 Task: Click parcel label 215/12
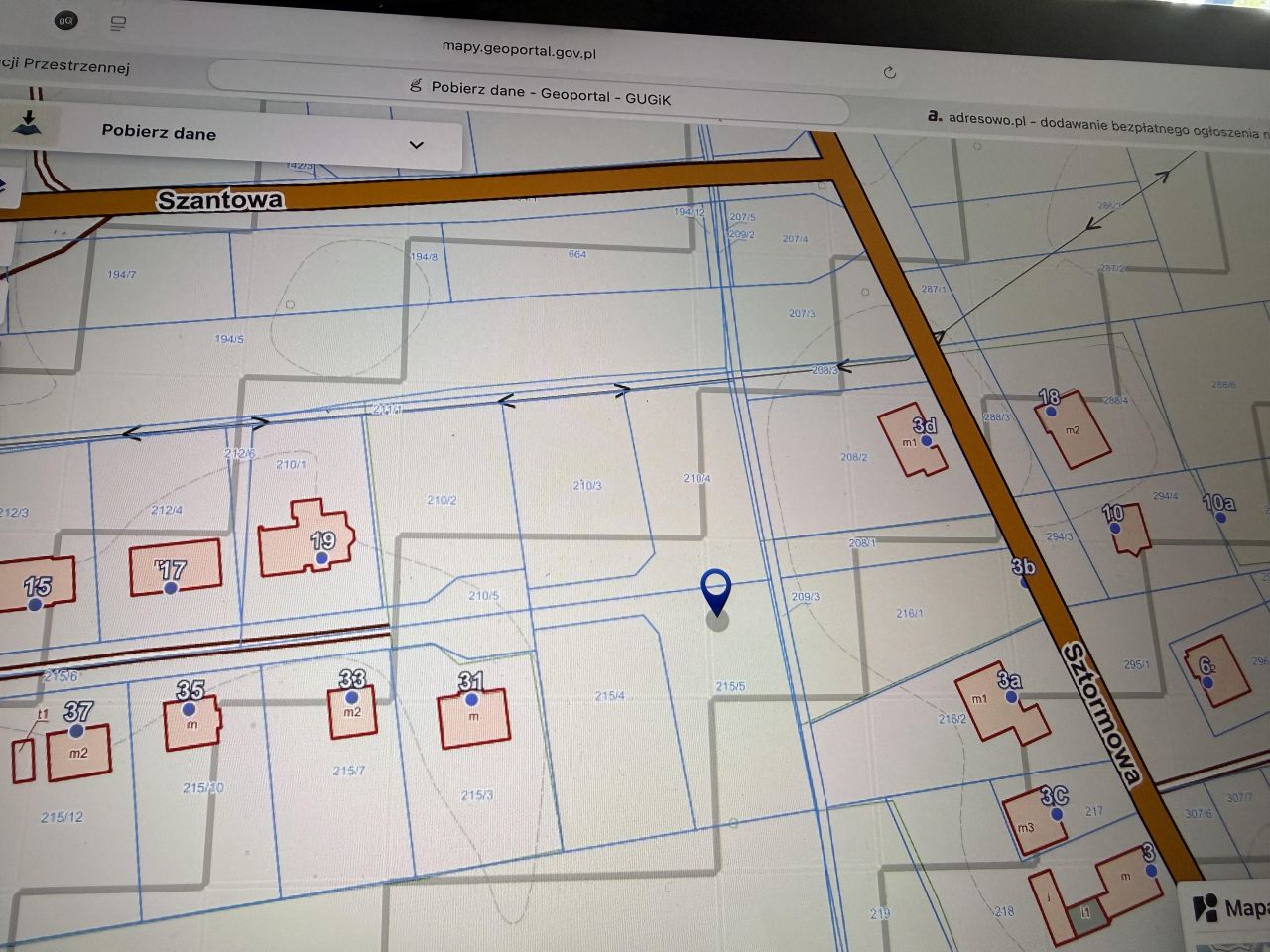point(62,817)
